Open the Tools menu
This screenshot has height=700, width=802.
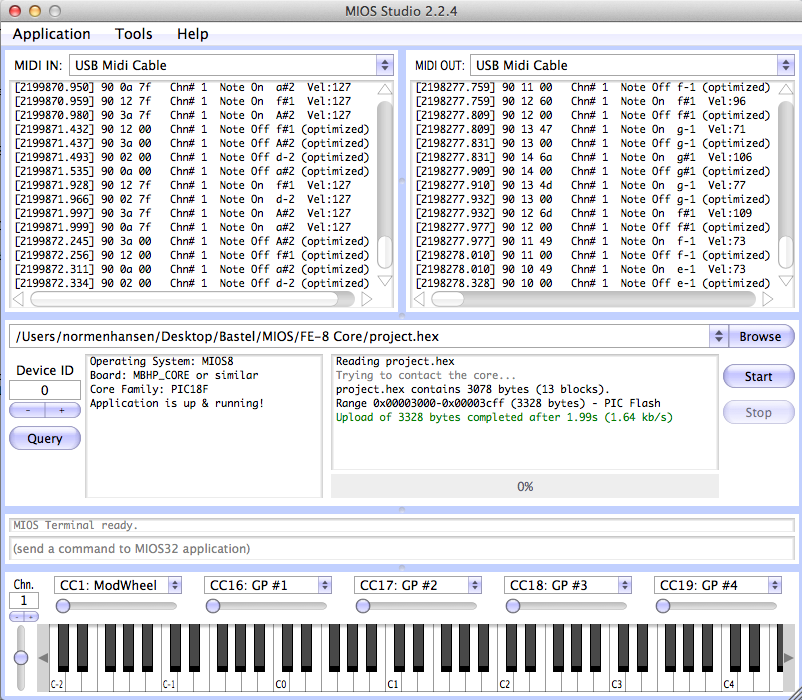[x=133, y=34]
